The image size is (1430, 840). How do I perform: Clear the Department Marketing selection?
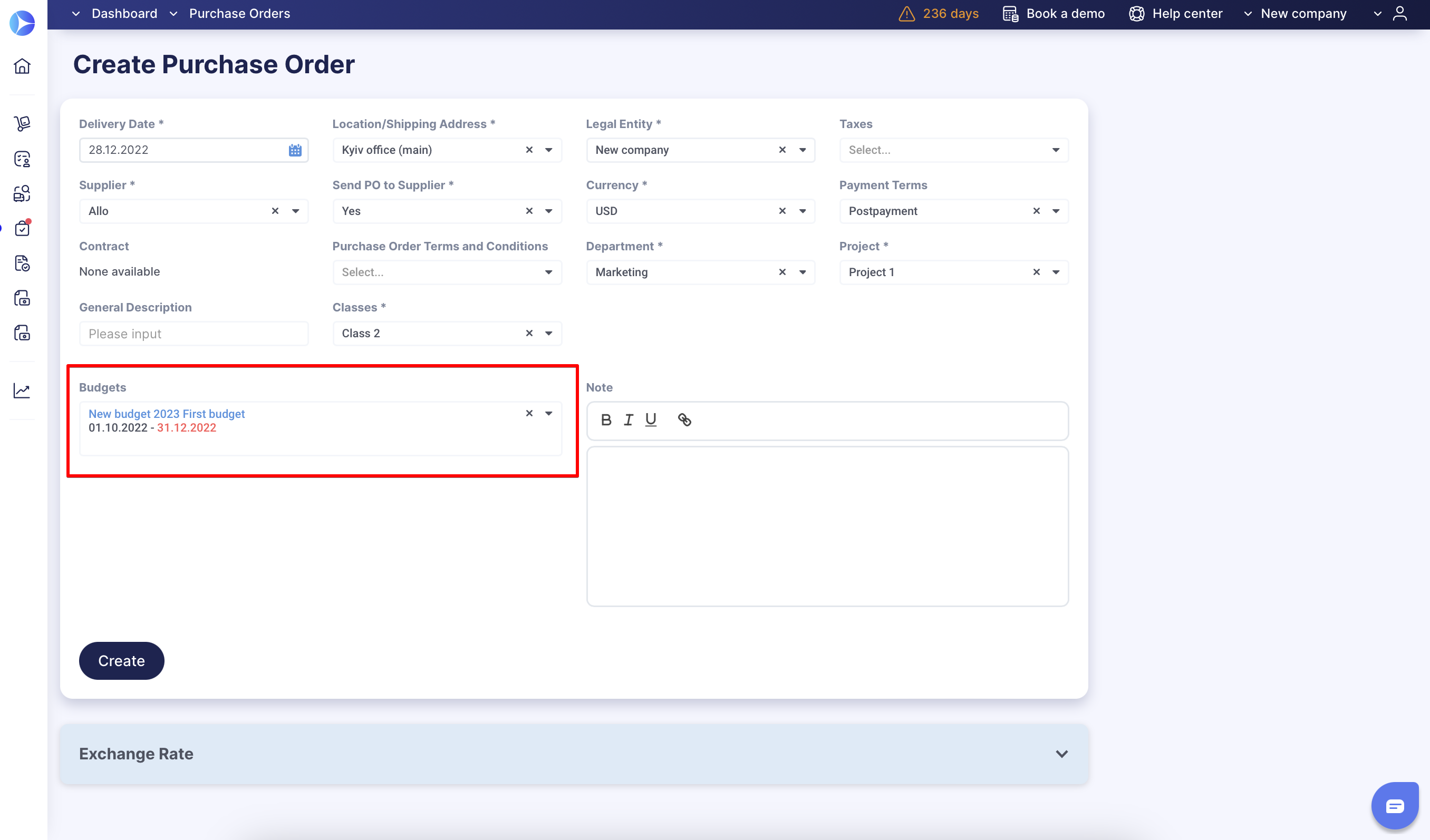pos(782,272)
